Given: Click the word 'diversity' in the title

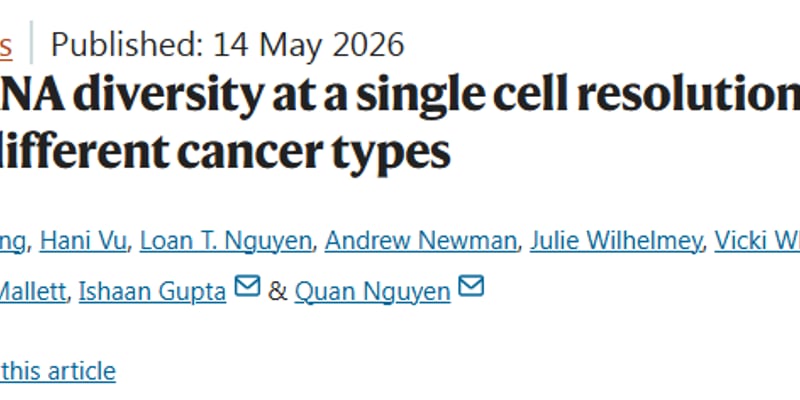Looking at the screenshot, I should (x=167, y=97).
